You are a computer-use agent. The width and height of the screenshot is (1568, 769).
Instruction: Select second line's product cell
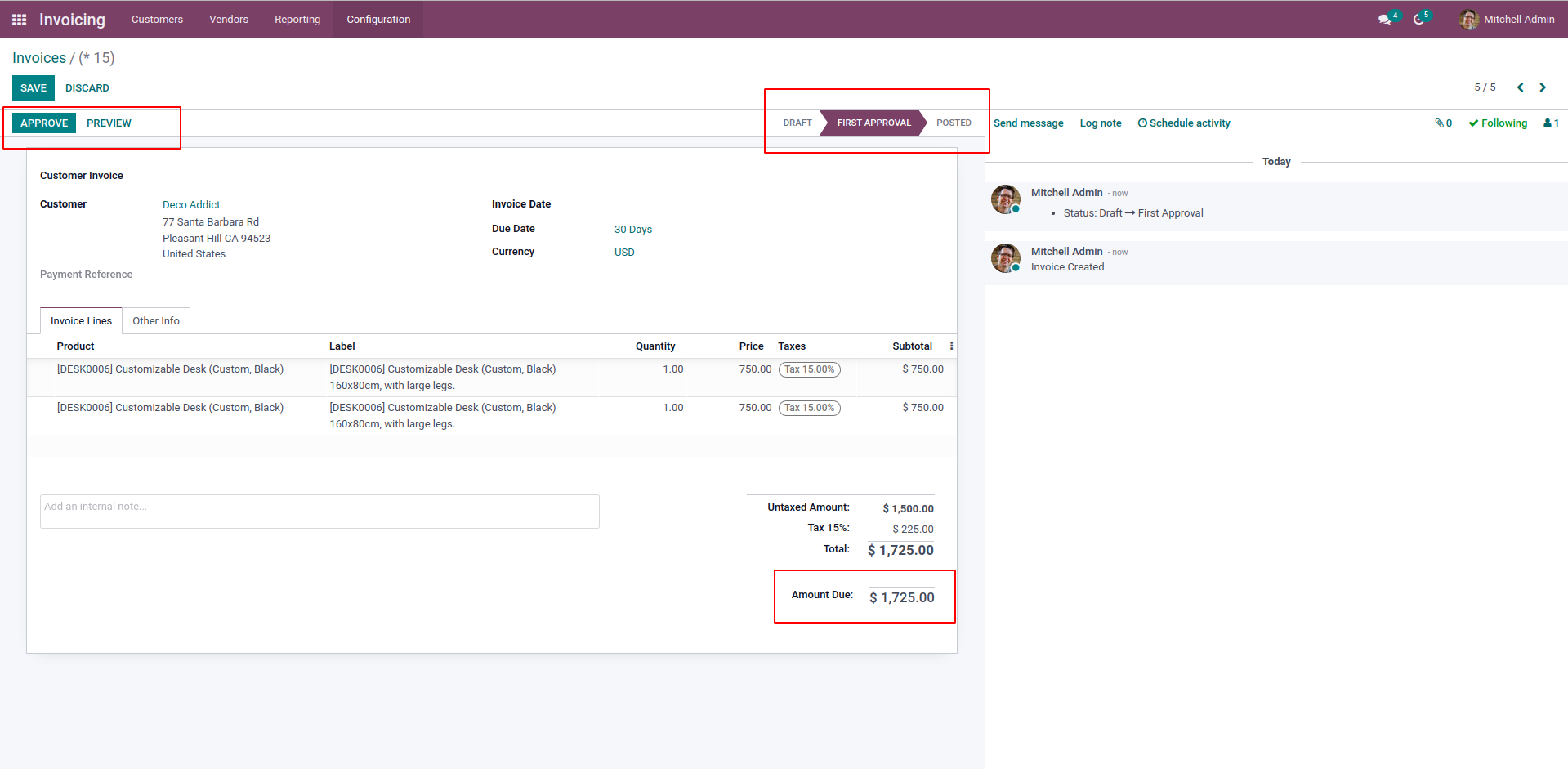pos(170,408)
